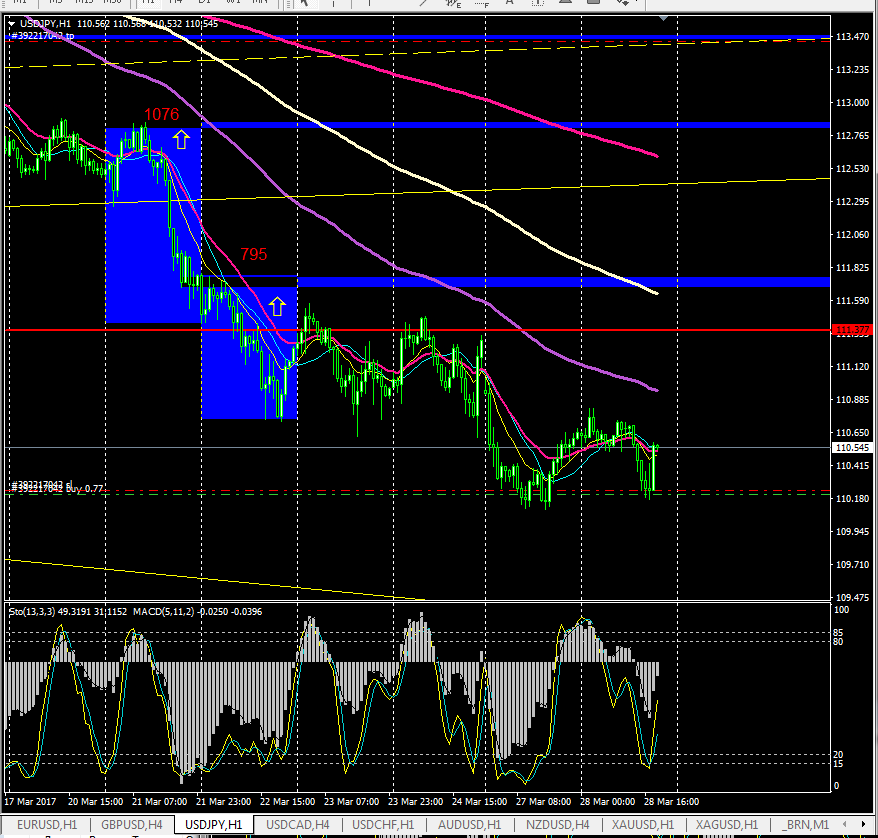Click the red text label 1076
878x838 pixels.
point(161,114)
